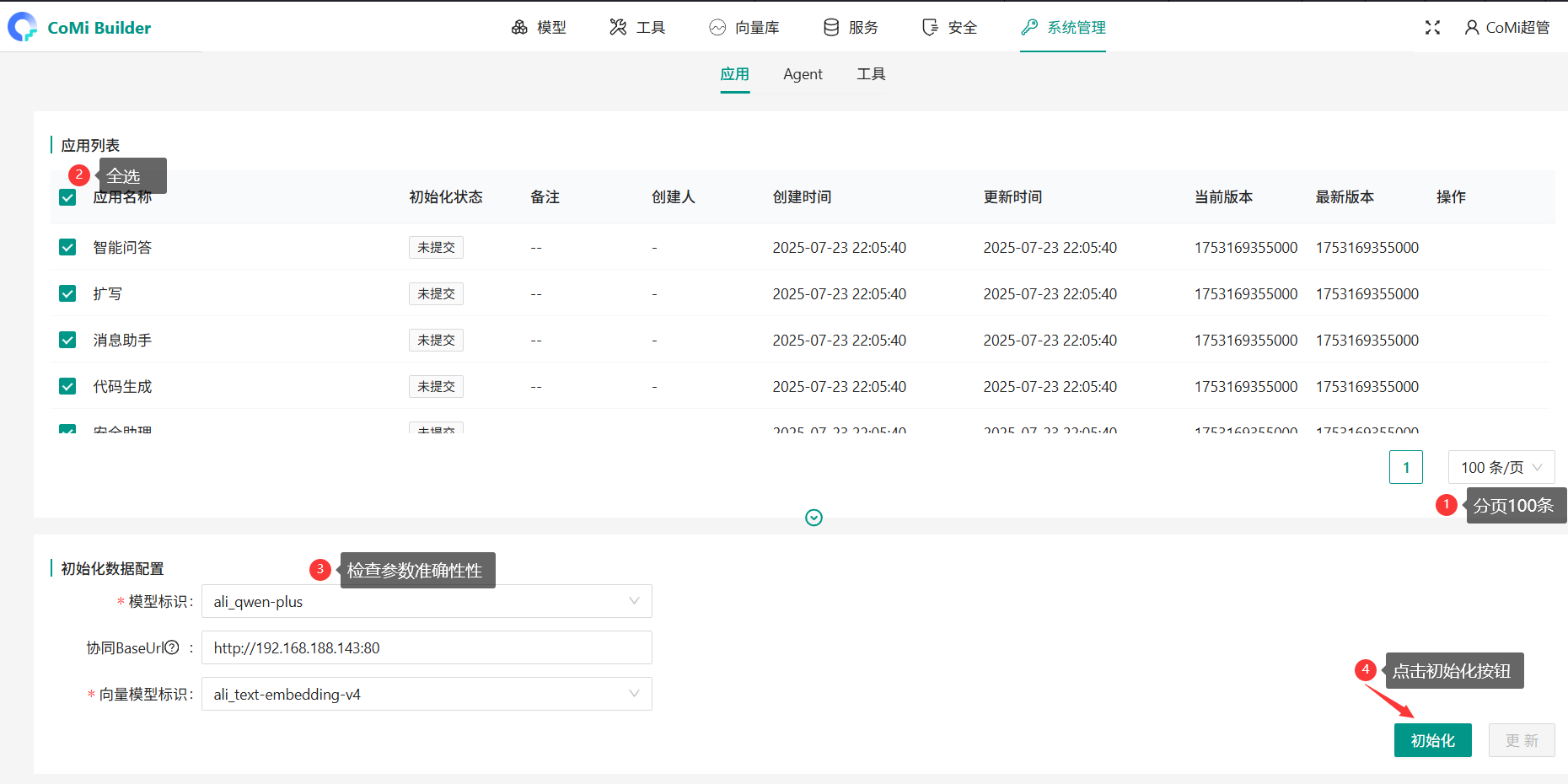
Task: Toggle fullscreen mode icon
Action: tap(1432, 28)
